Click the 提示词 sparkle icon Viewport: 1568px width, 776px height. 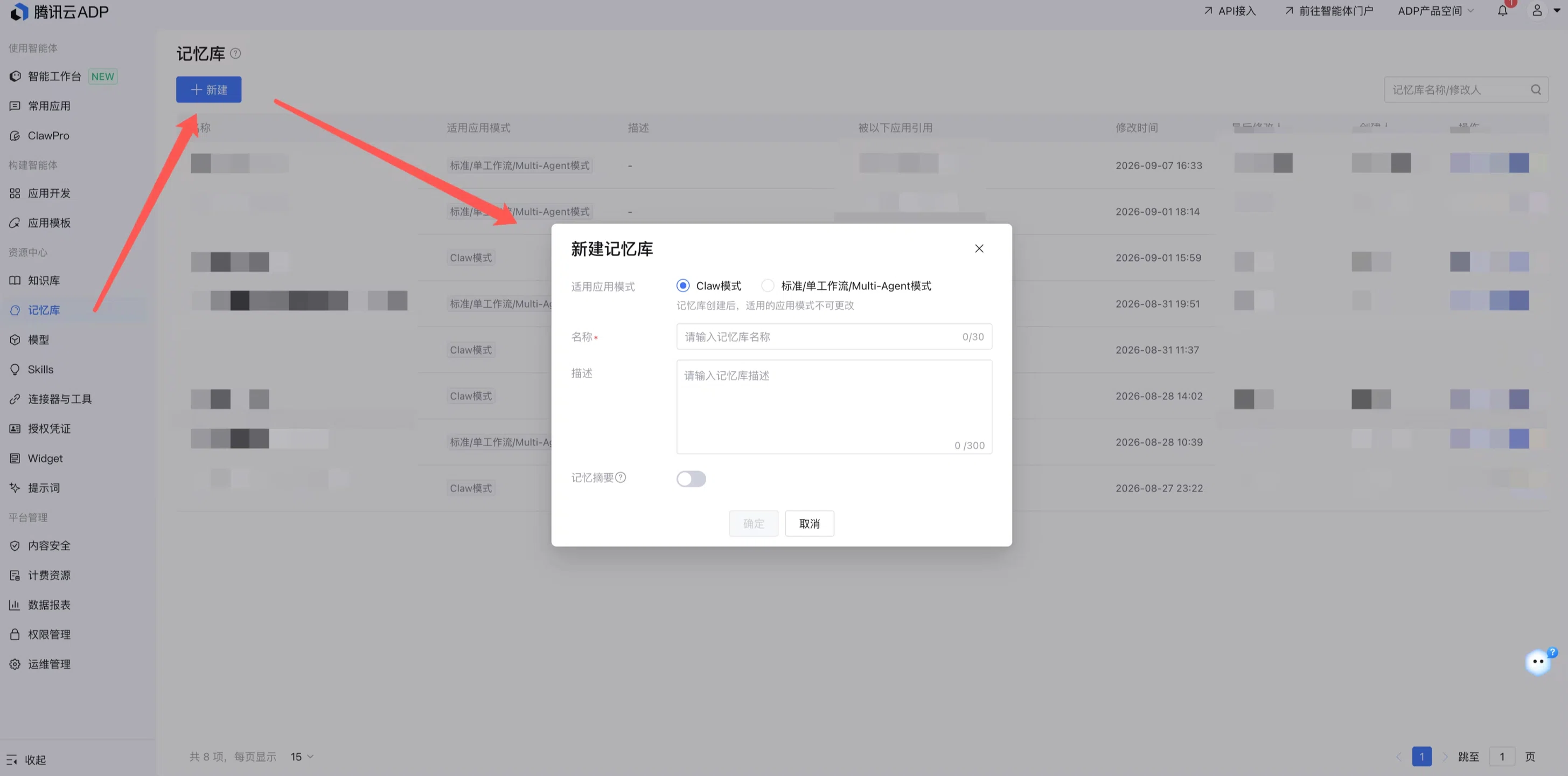[x=15, y=488]
